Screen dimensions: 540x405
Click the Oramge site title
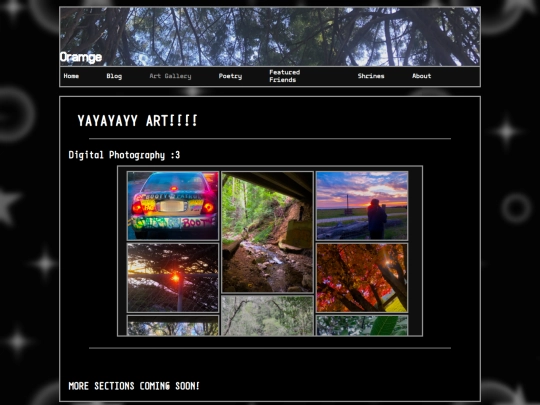coord(81,57)
